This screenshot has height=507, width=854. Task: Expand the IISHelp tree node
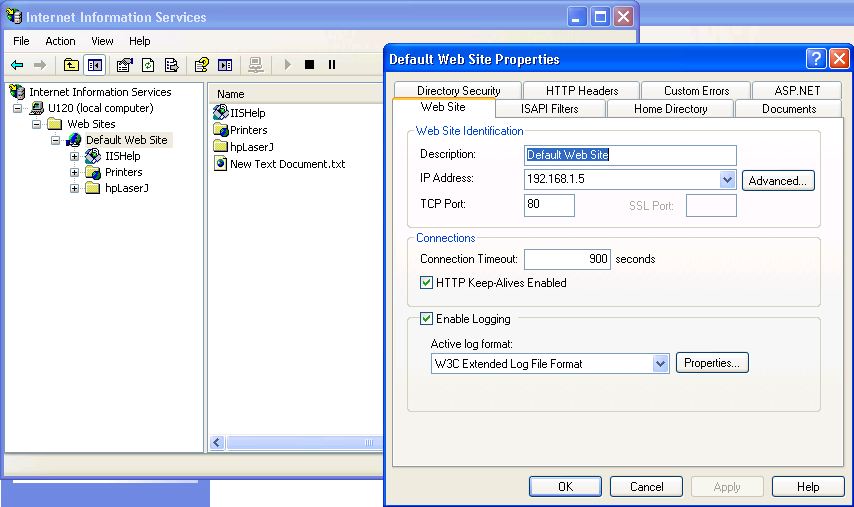coord(75,156)
